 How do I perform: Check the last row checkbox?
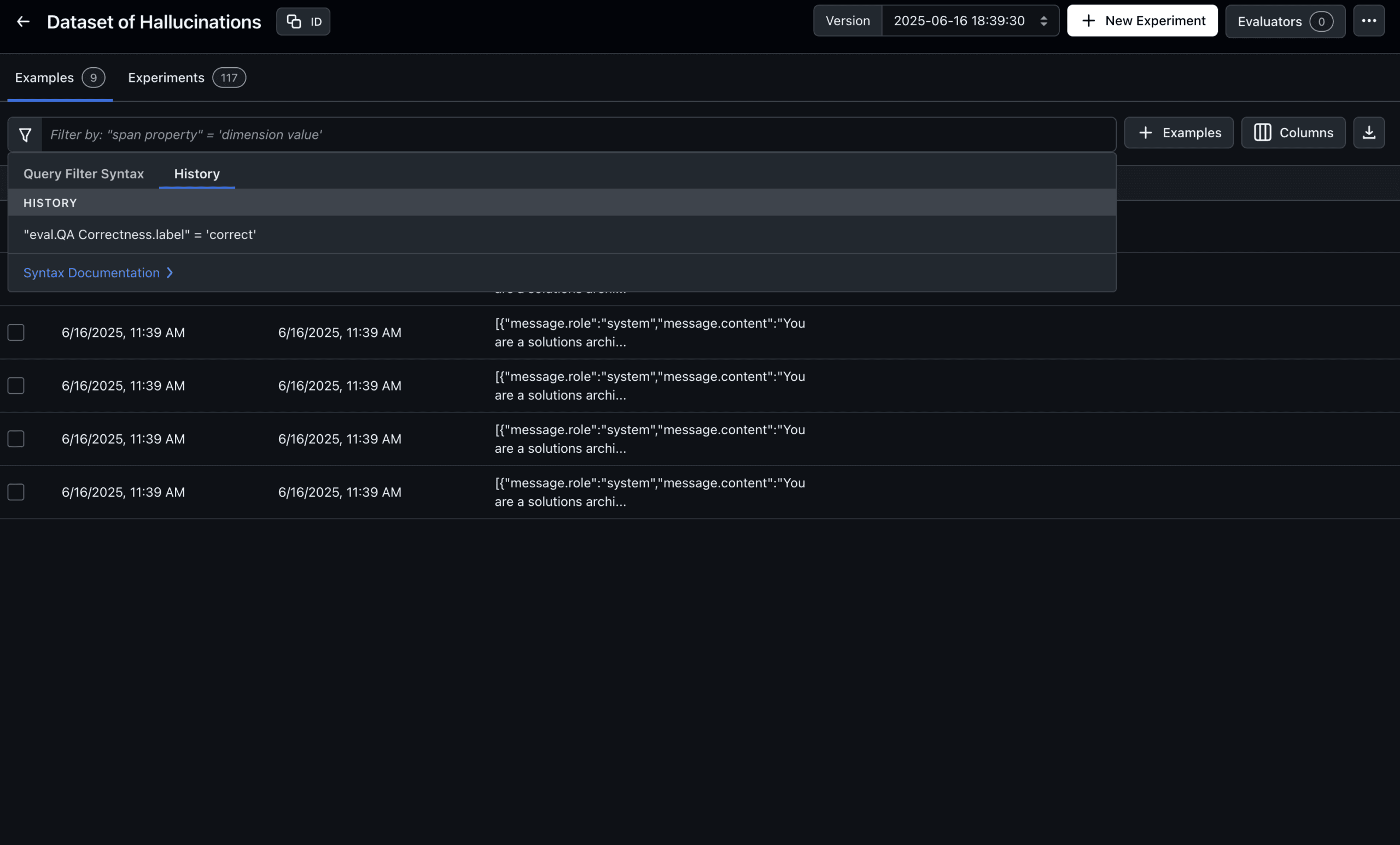click(x=16, y=492)
